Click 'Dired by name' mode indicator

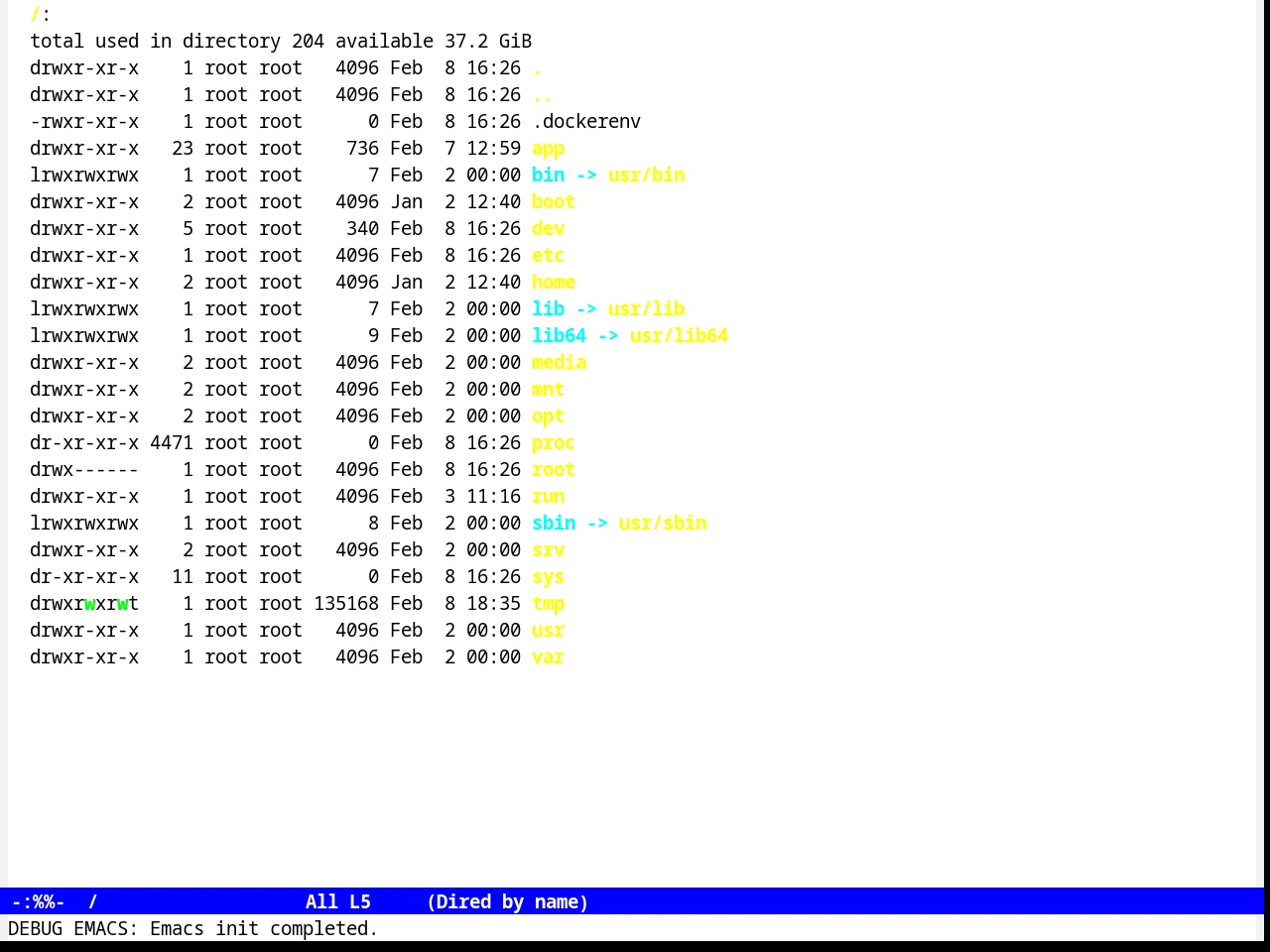(507, 901)
